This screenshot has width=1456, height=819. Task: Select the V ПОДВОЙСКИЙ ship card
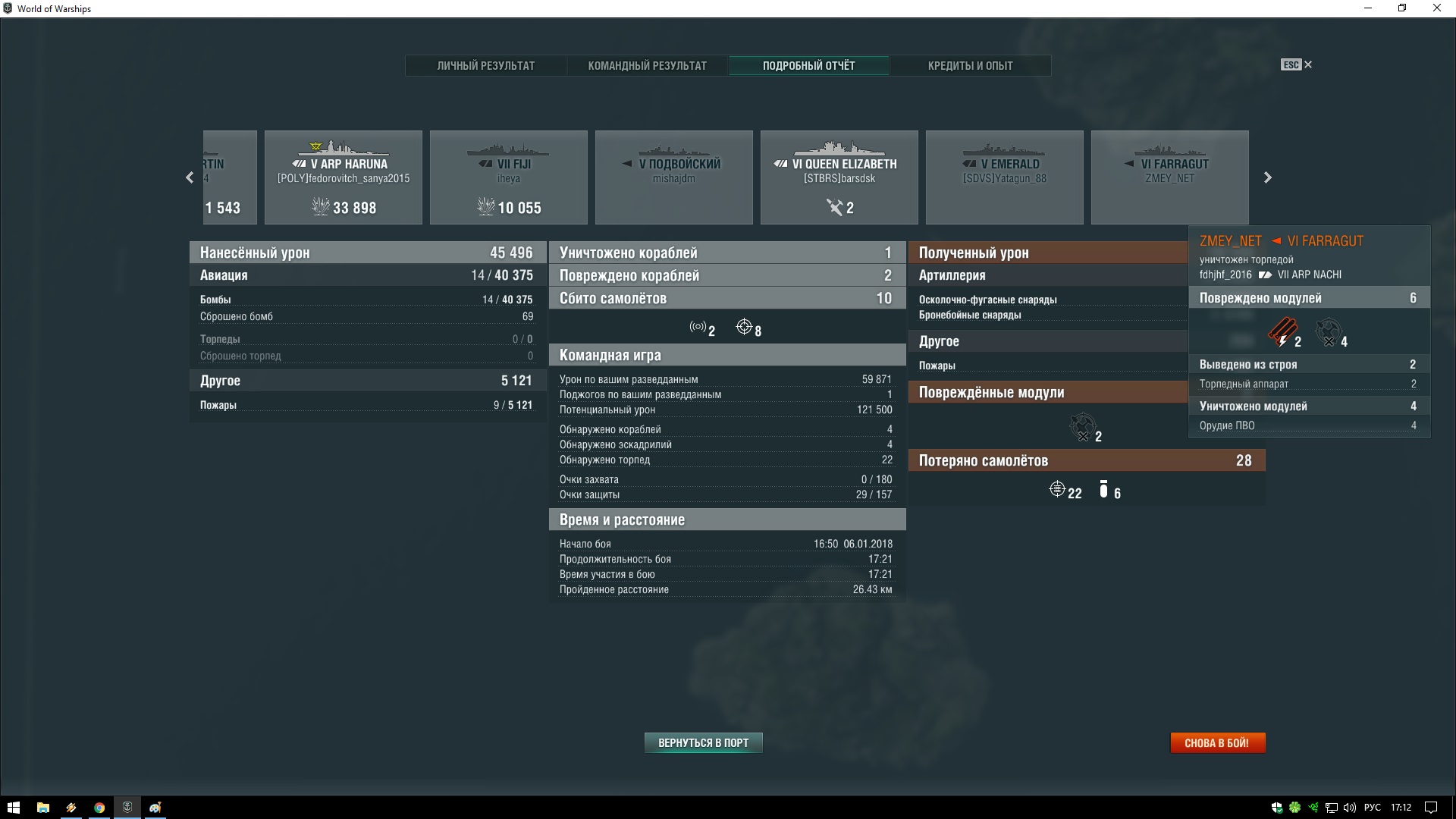tap(674, 177)
